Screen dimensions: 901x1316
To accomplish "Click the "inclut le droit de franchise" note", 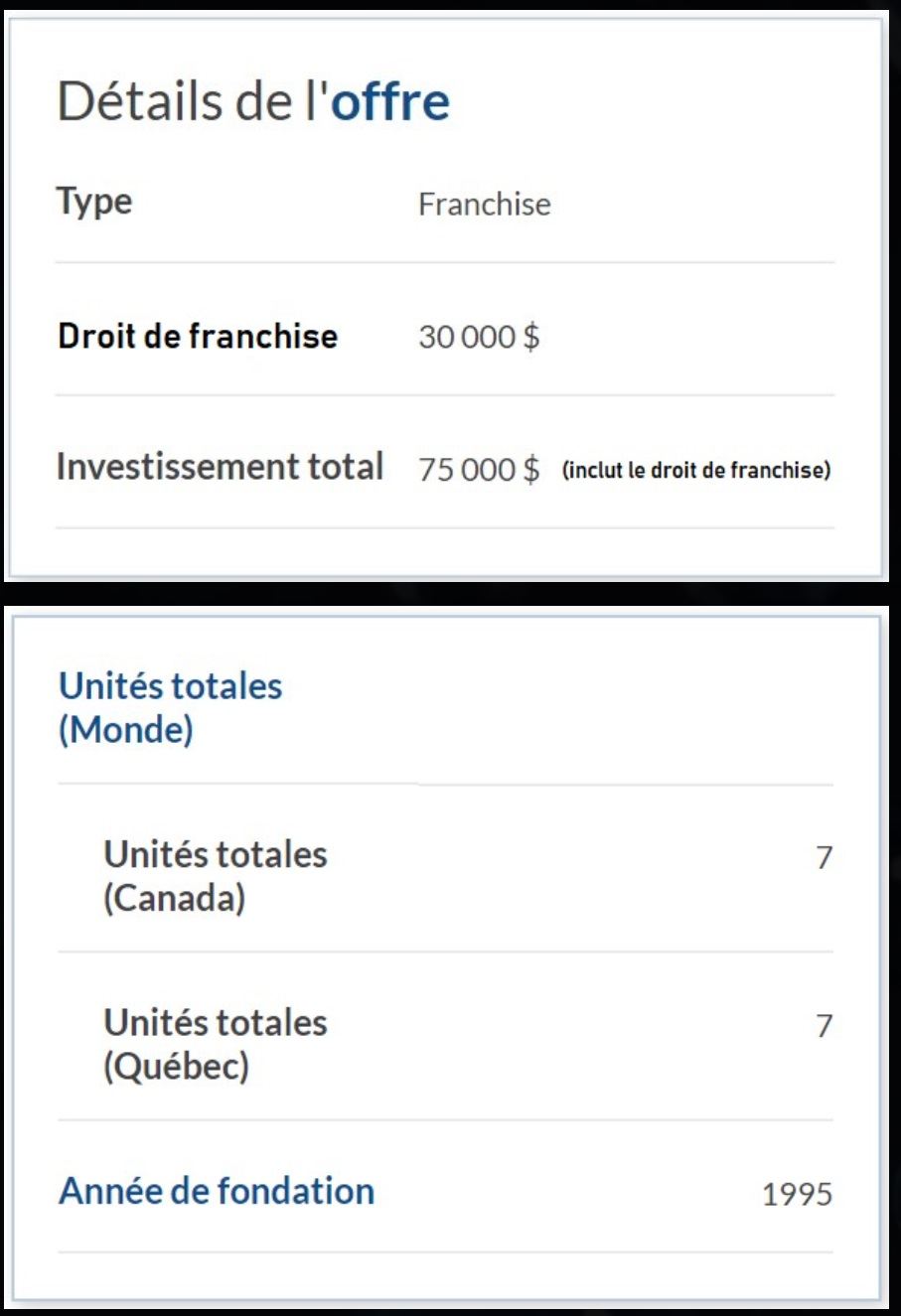I will [x=696, y=470].
